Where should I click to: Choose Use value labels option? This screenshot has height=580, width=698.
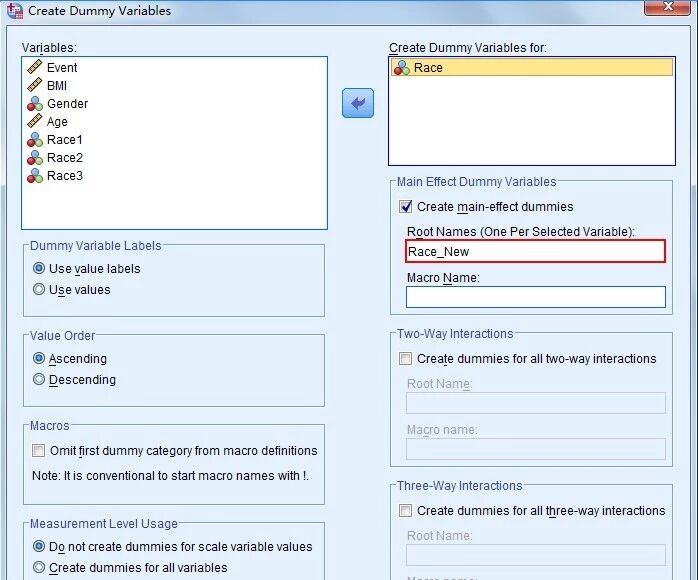coord(86,268)
